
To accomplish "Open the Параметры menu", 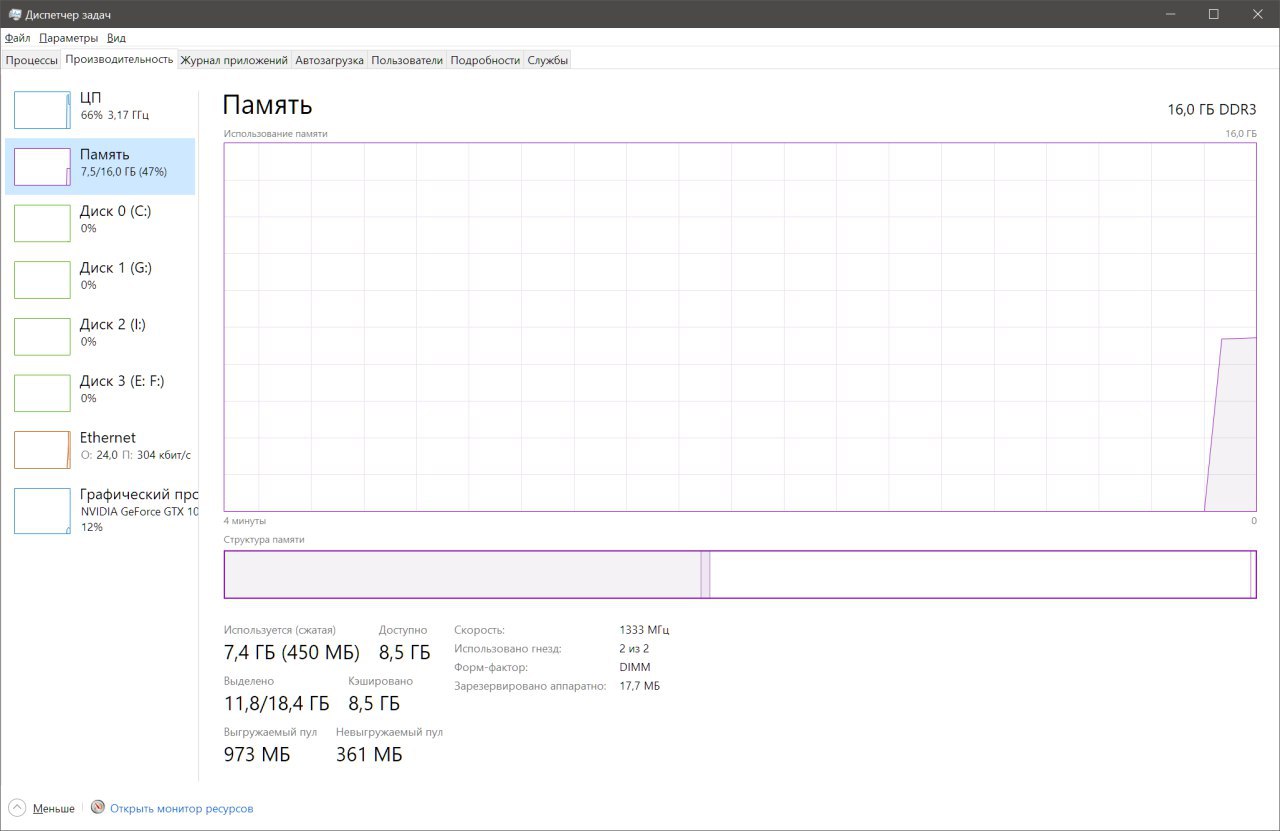I will (69, 38).
